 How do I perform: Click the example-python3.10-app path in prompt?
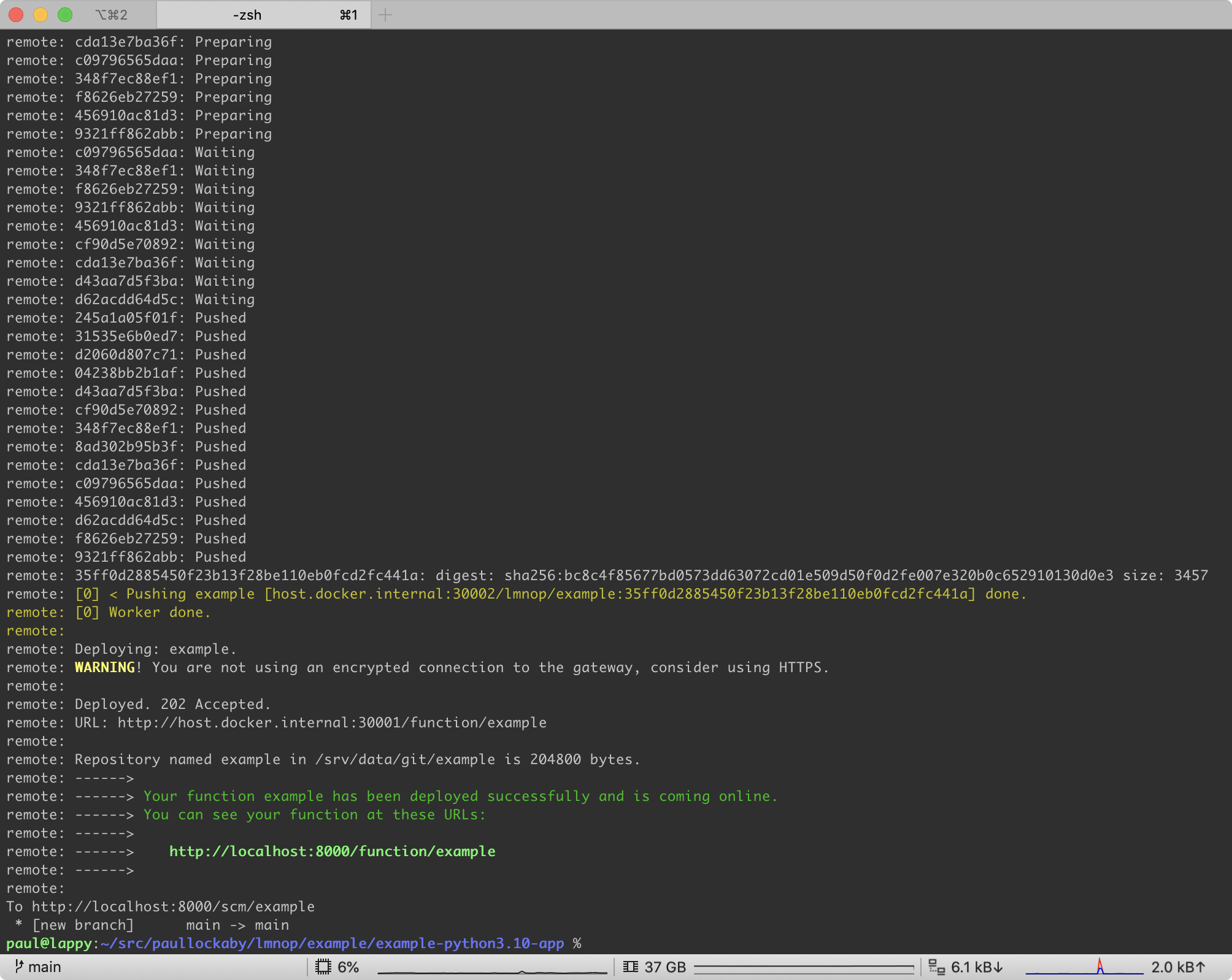[x=469, y=943]
